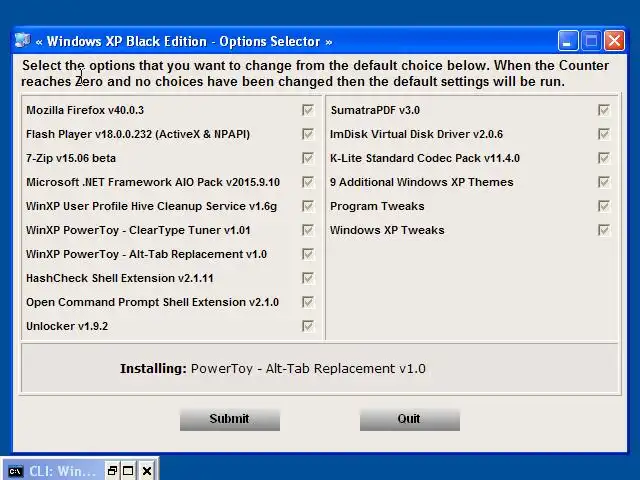The image size is (640, 480).
Task: Close the minimized CLI window
Action: click(147, 471)
